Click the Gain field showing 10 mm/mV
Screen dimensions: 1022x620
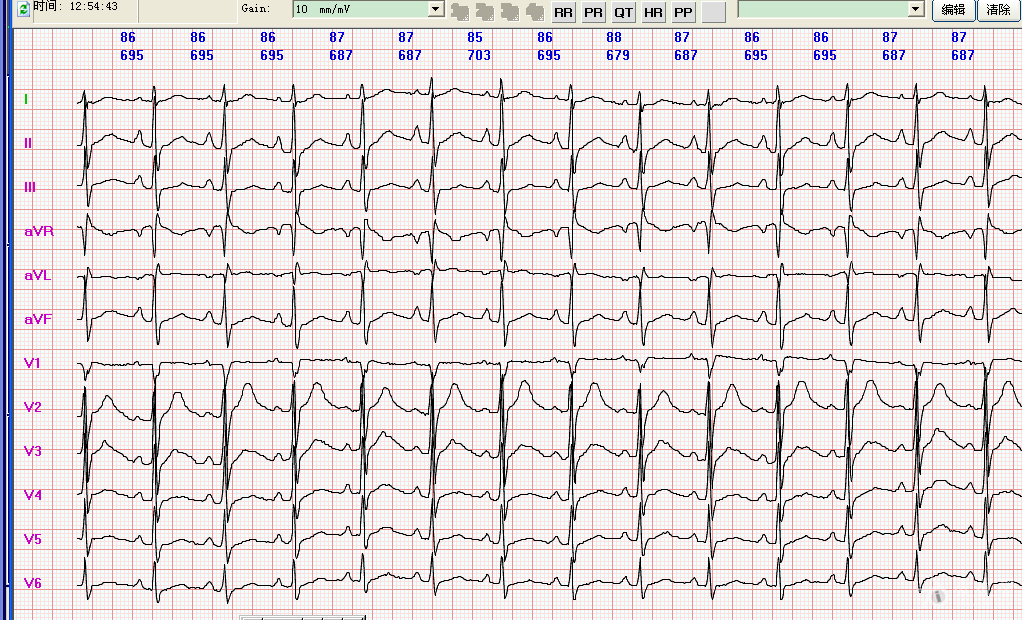click(360, 9)
